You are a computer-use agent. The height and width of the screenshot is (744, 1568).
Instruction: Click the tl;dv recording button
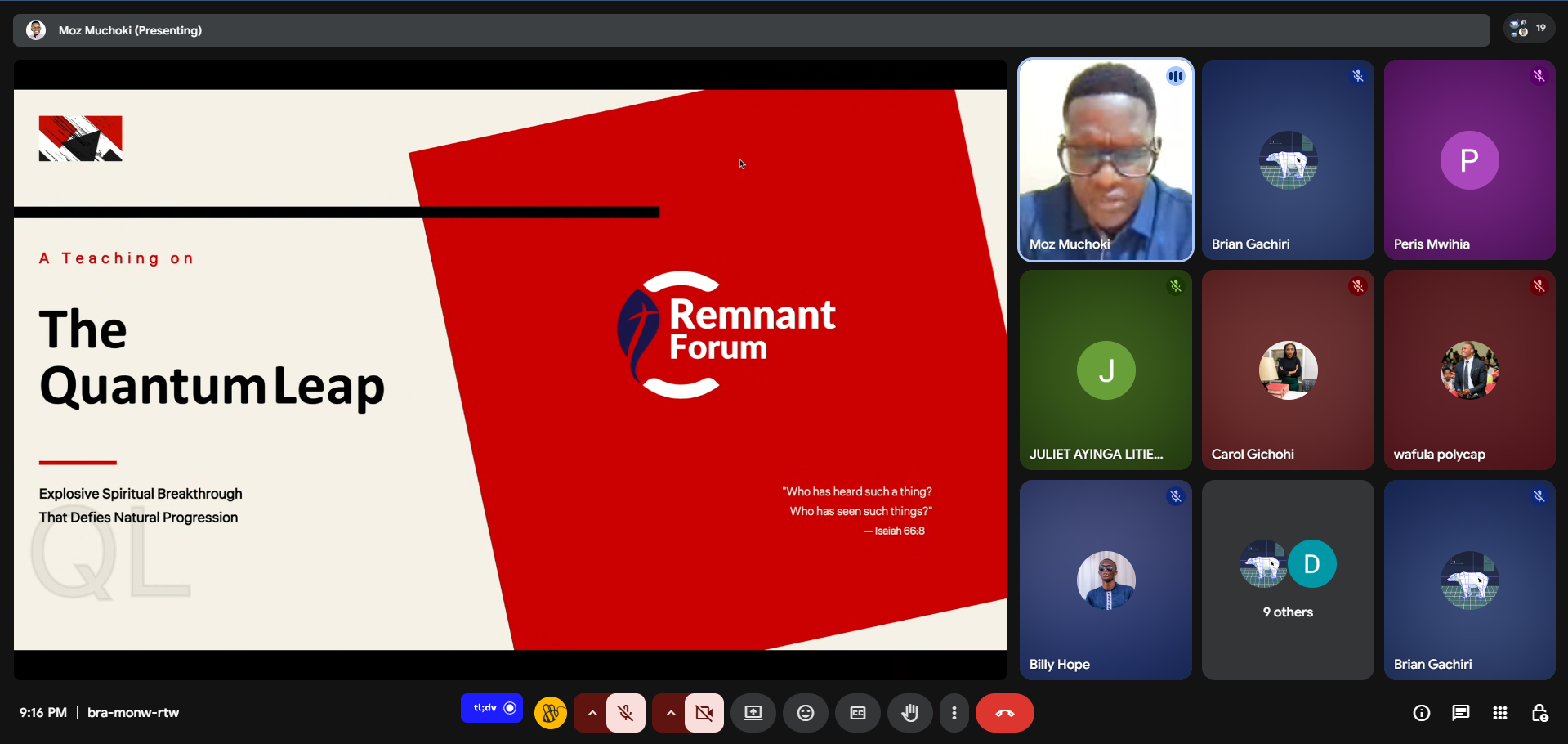click(x=492, y=708)
